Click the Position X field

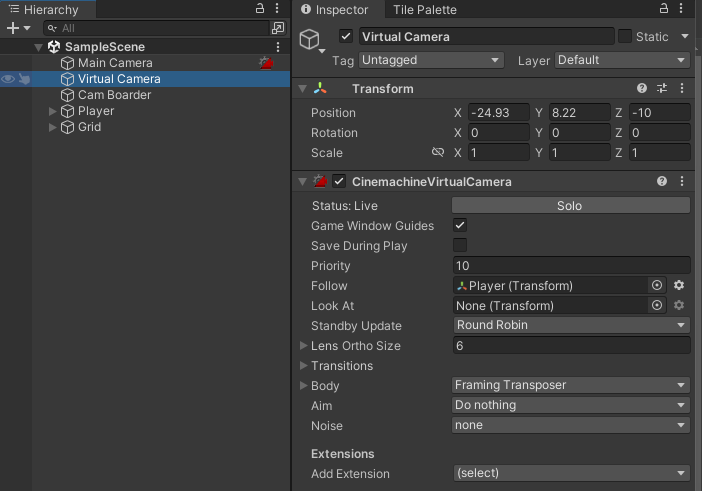pos(498,113)
